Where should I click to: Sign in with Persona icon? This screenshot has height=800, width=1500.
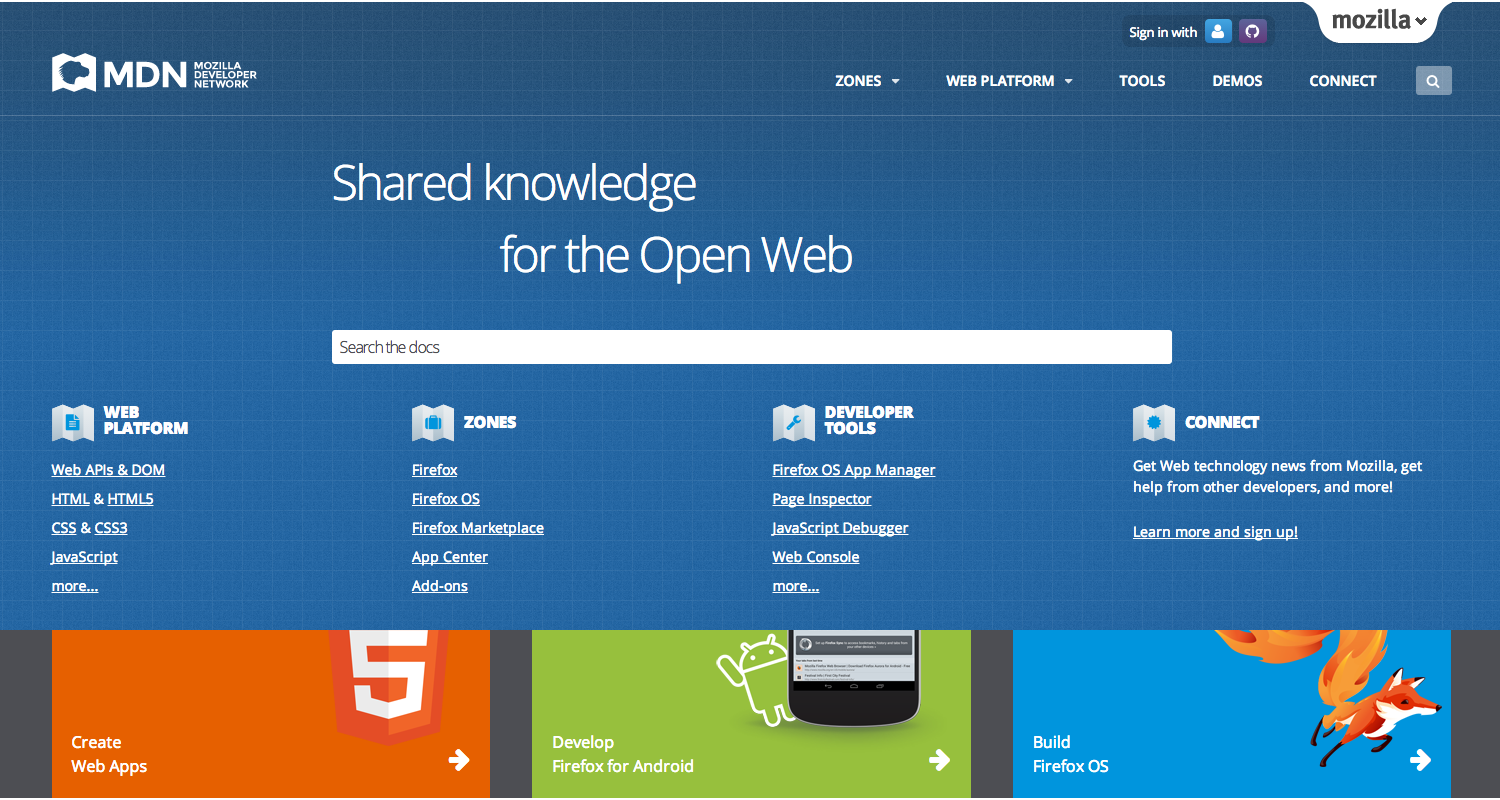[x=1218, y=32]
